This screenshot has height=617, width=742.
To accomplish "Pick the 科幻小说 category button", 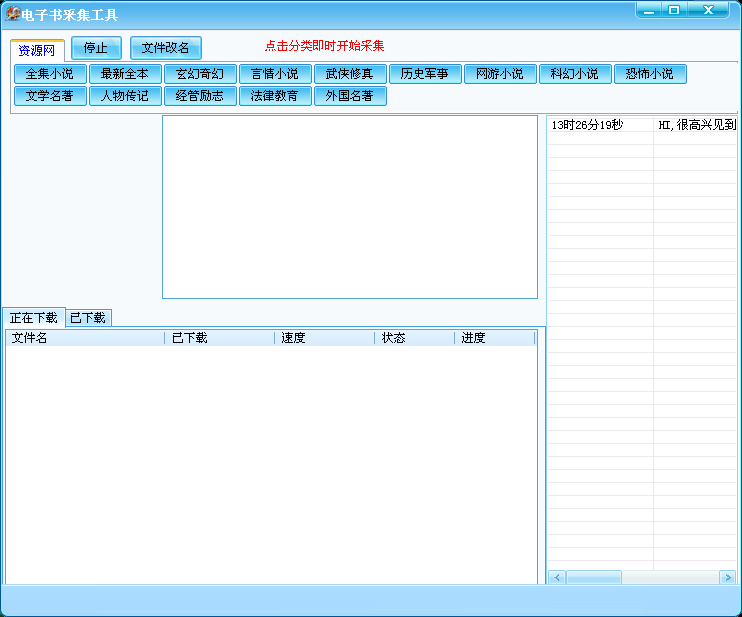I will (x=575, y=74).
